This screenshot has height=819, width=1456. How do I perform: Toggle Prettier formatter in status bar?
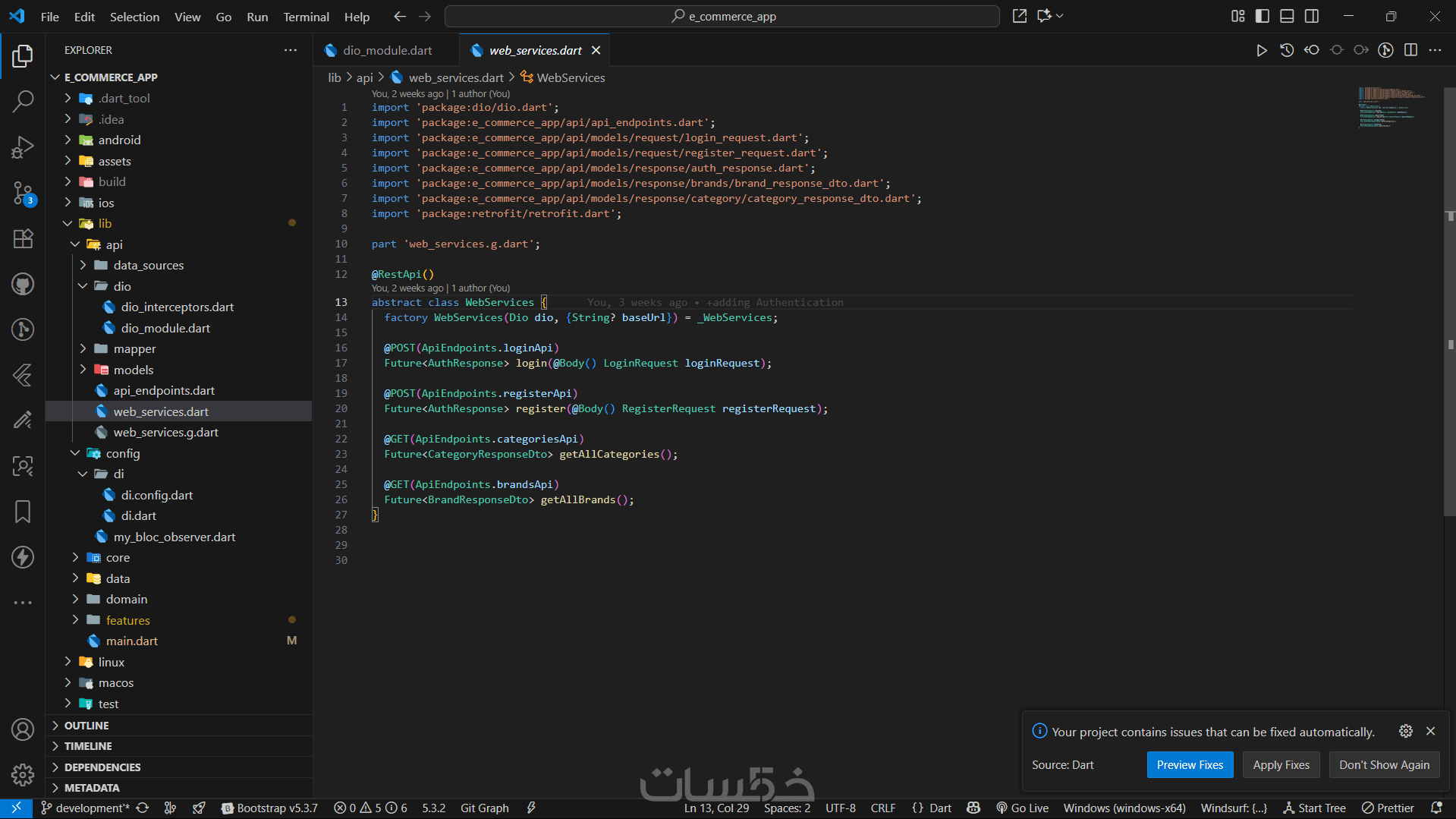pyautogui.click(x=1388, y=808)
